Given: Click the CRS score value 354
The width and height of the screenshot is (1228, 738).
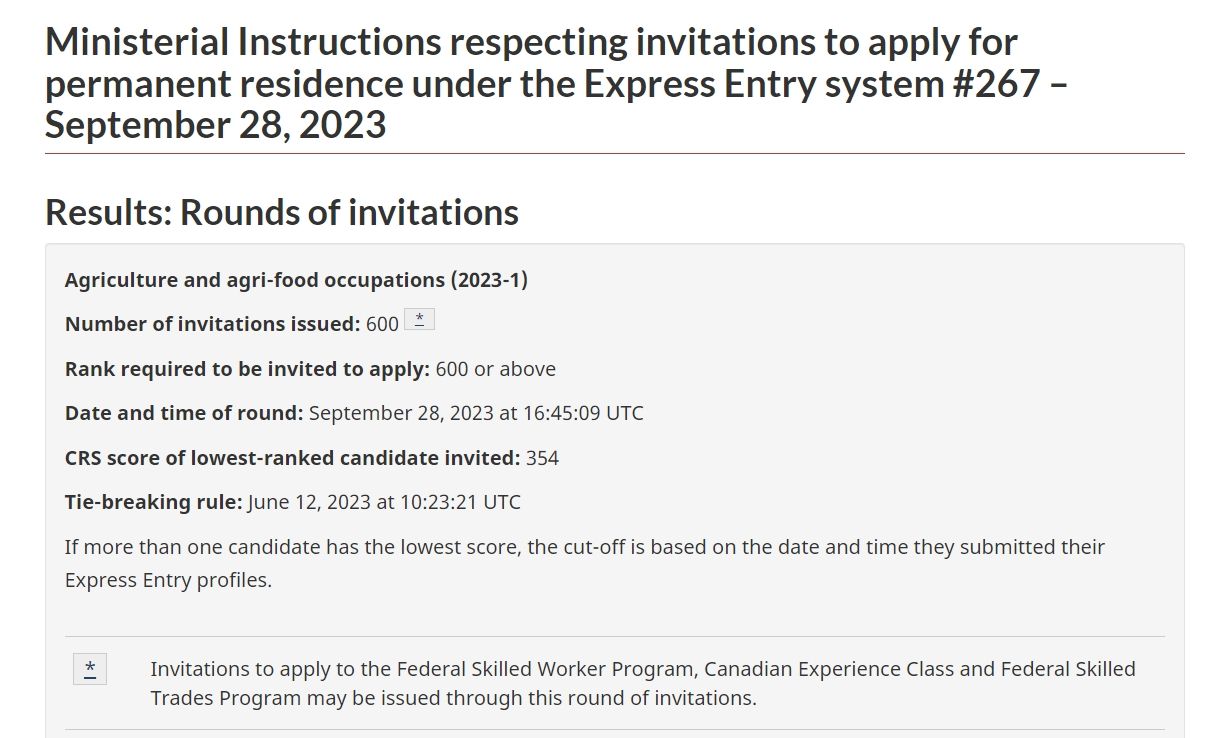Looking at the screenshot, I should coord(542,458).
